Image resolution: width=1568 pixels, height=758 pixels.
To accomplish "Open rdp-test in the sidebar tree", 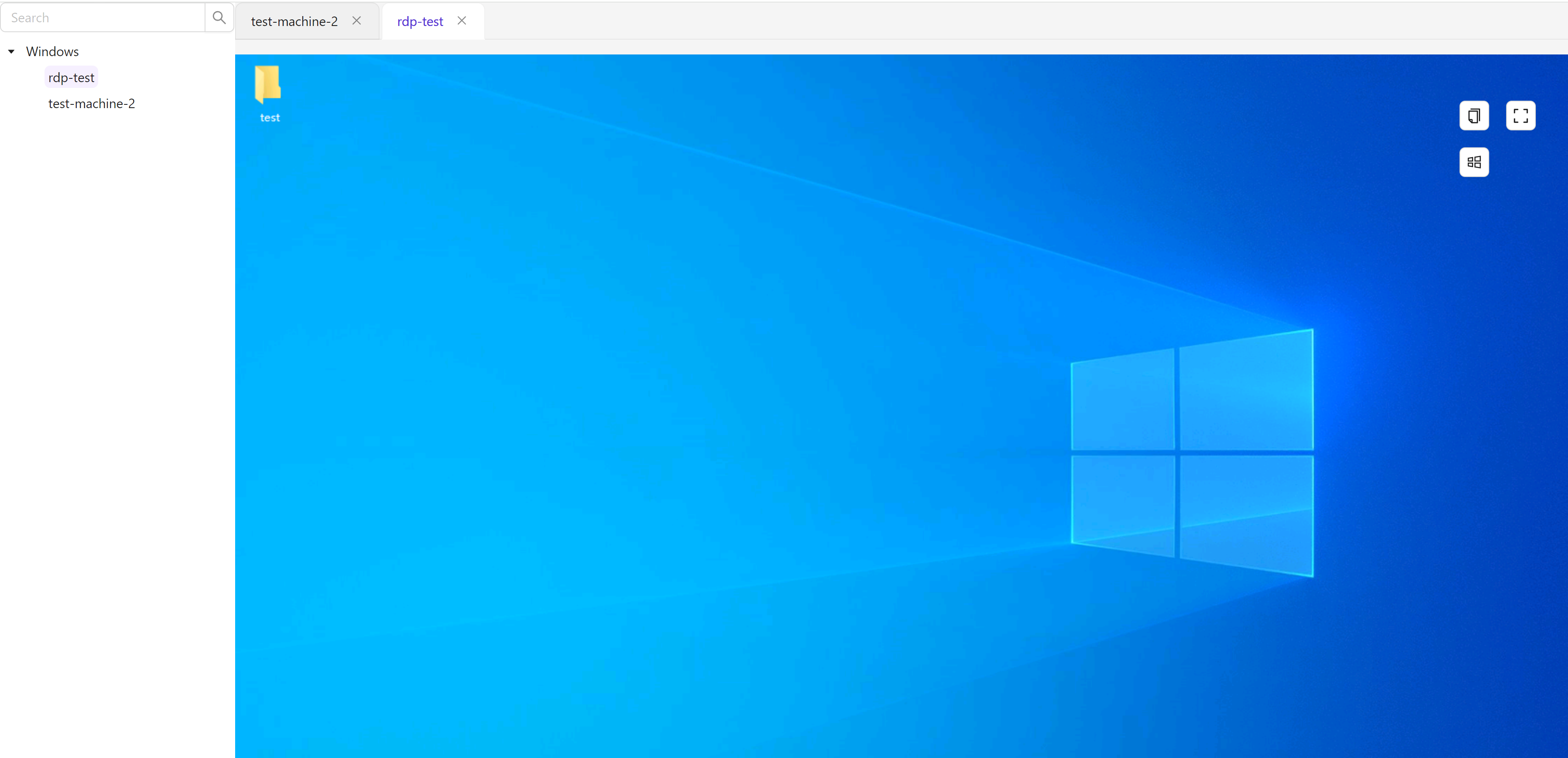I will point(71,77).
